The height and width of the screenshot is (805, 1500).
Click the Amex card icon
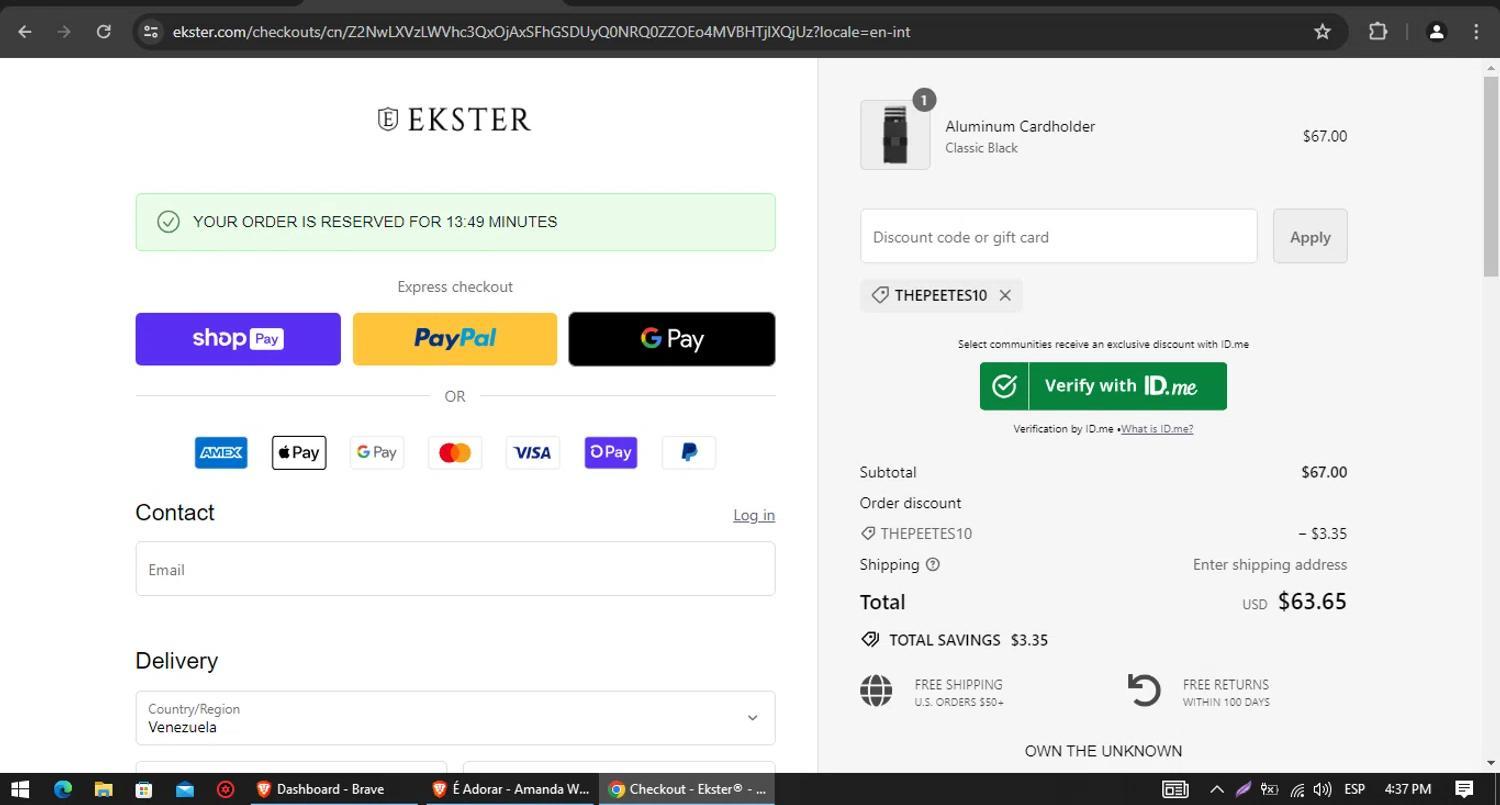[x=221, y=452]
